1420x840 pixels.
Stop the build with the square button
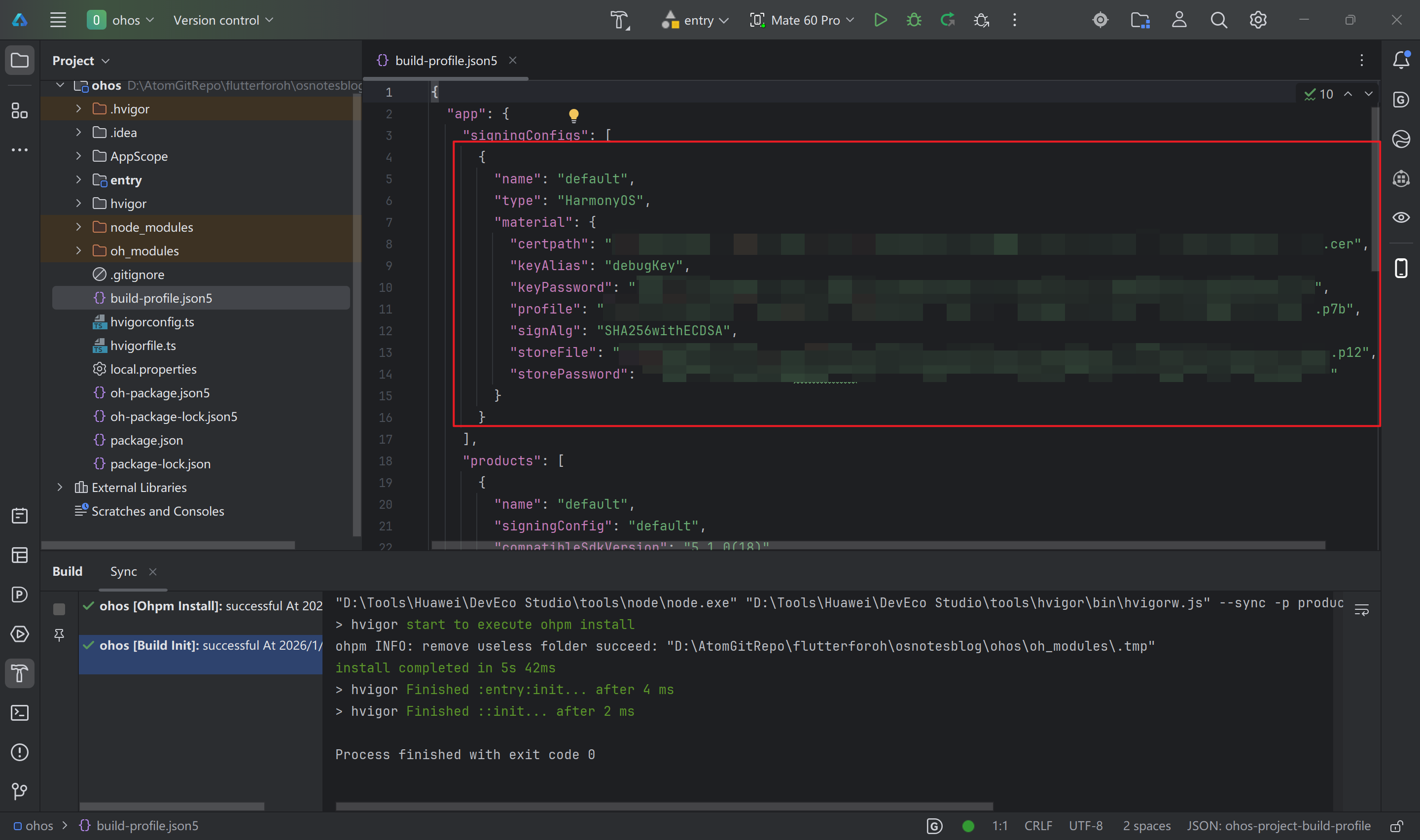(59, 609)
